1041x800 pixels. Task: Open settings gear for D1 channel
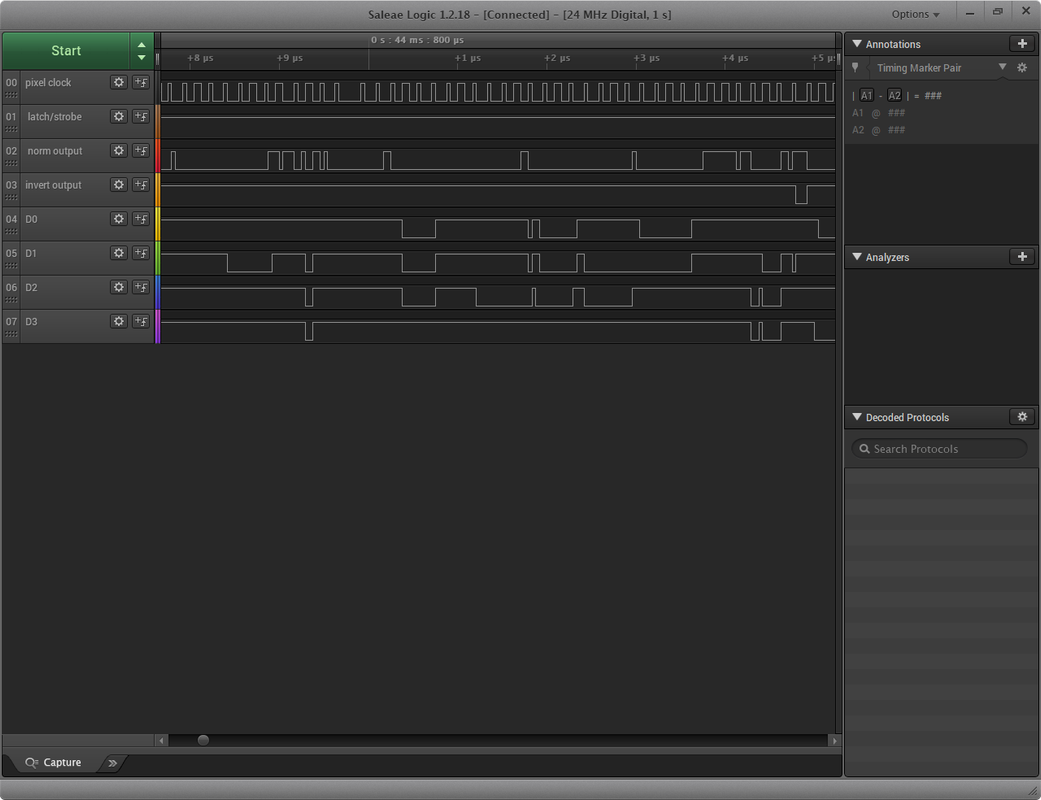pos(119,253)
